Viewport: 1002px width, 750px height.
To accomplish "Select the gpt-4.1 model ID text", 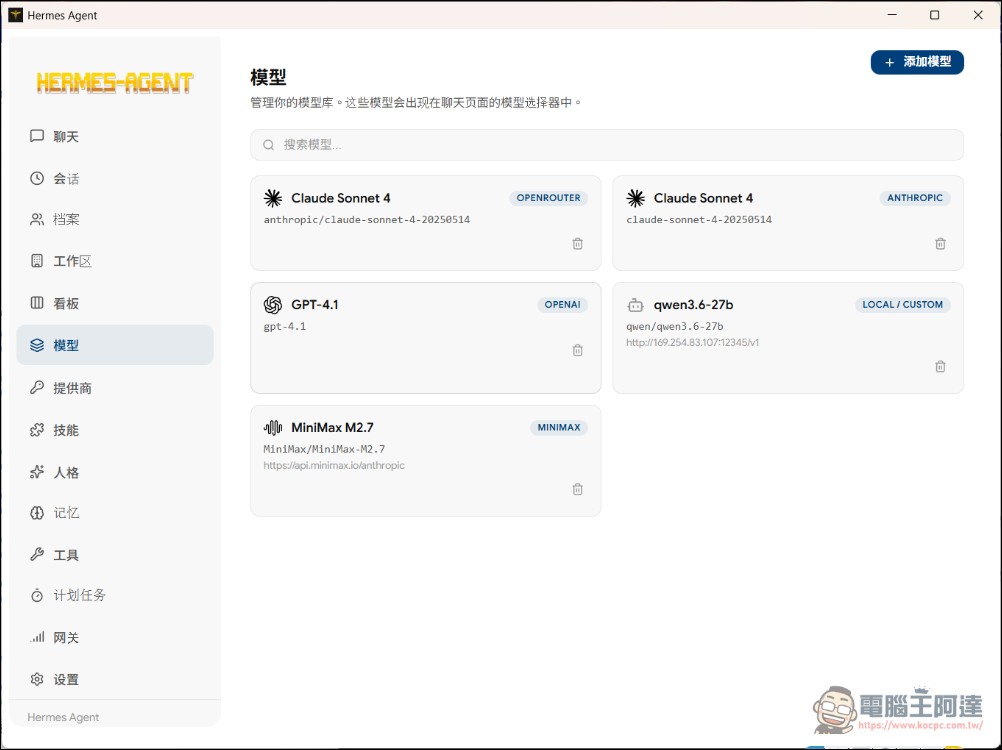I will 285,326.
